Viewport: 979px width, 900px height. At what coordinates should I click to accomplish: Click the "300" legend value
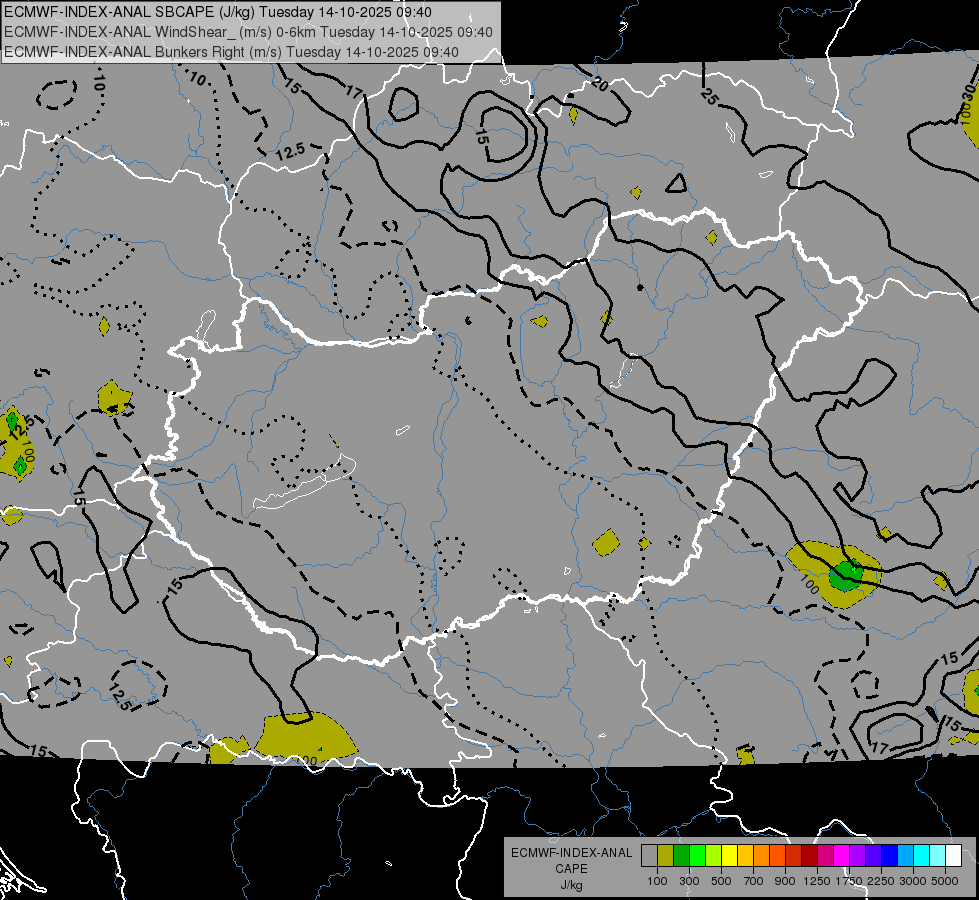[x=689, y=881]
